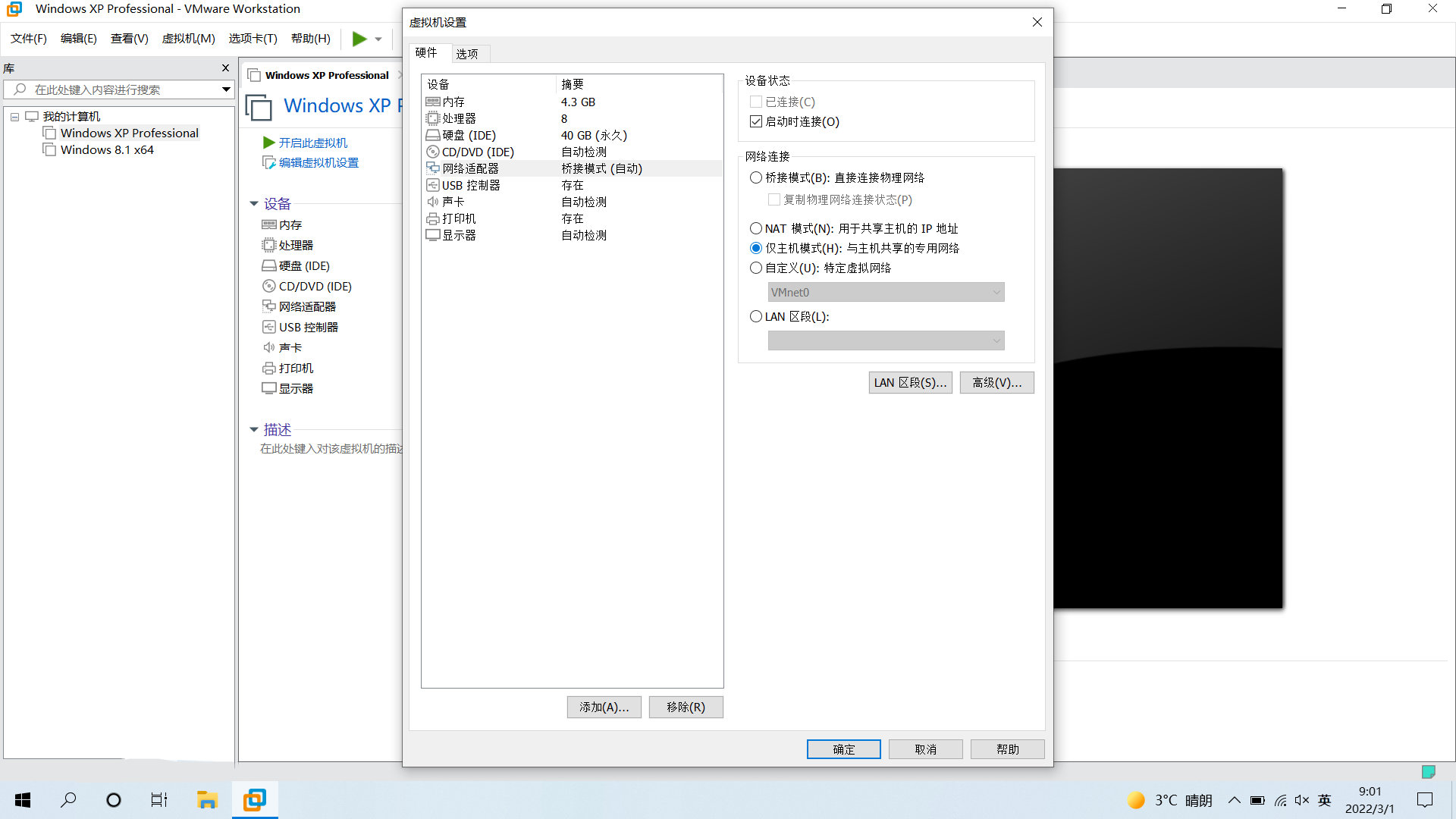Open the VMnet0 virtual network dropdown
Screen dimensions: 1456x819
point(886,292)
